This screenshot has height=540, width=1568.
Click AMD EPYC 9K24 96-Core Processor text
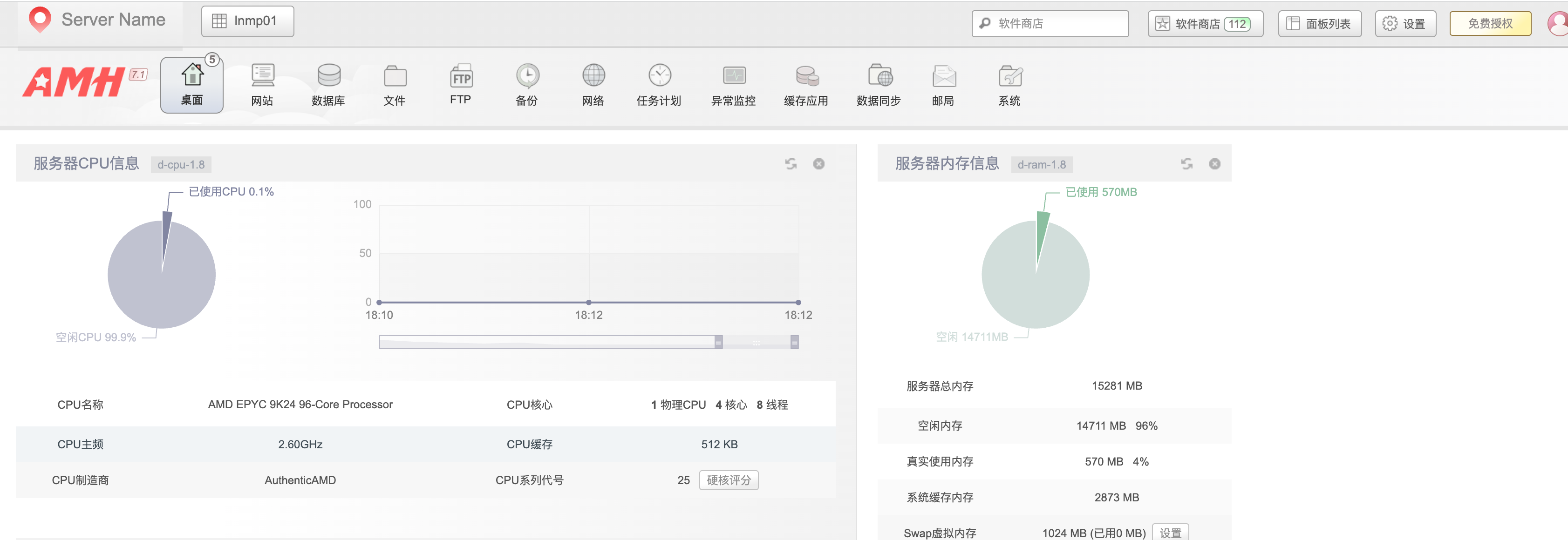(300, 405)
